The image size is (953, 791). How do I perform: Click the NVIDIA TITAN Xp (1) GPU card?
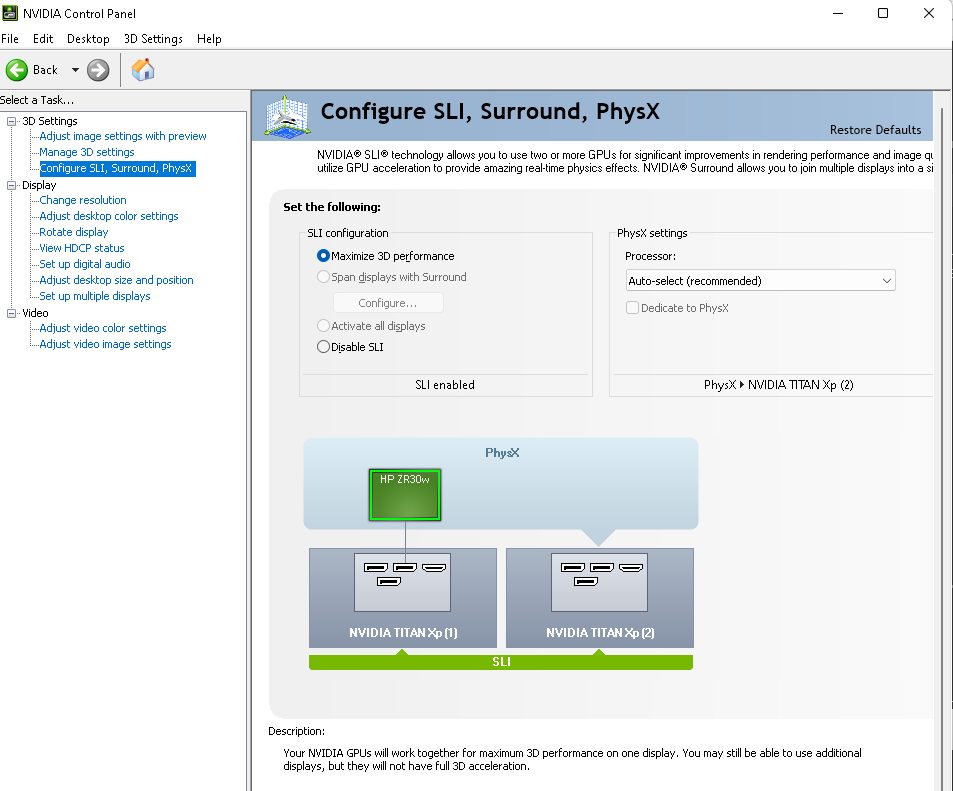[x=402, y=598]
